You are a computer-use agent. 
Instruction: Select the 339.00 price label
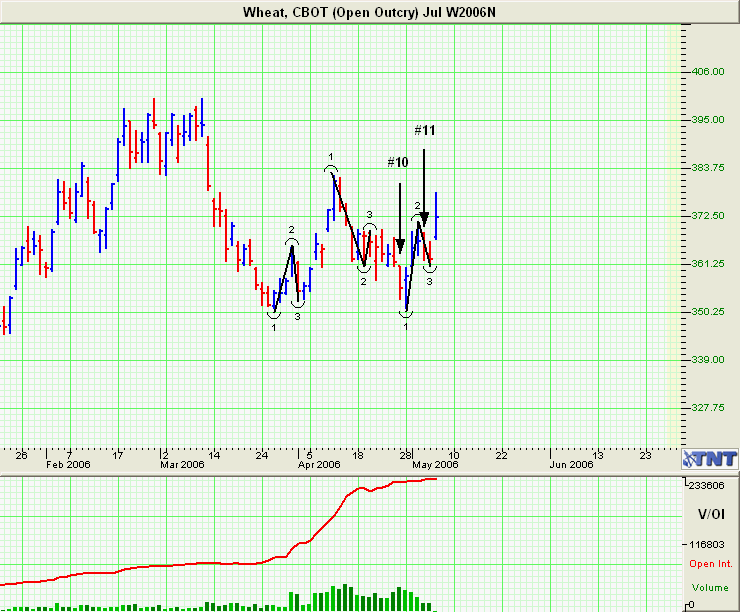(x=707, y=360)
